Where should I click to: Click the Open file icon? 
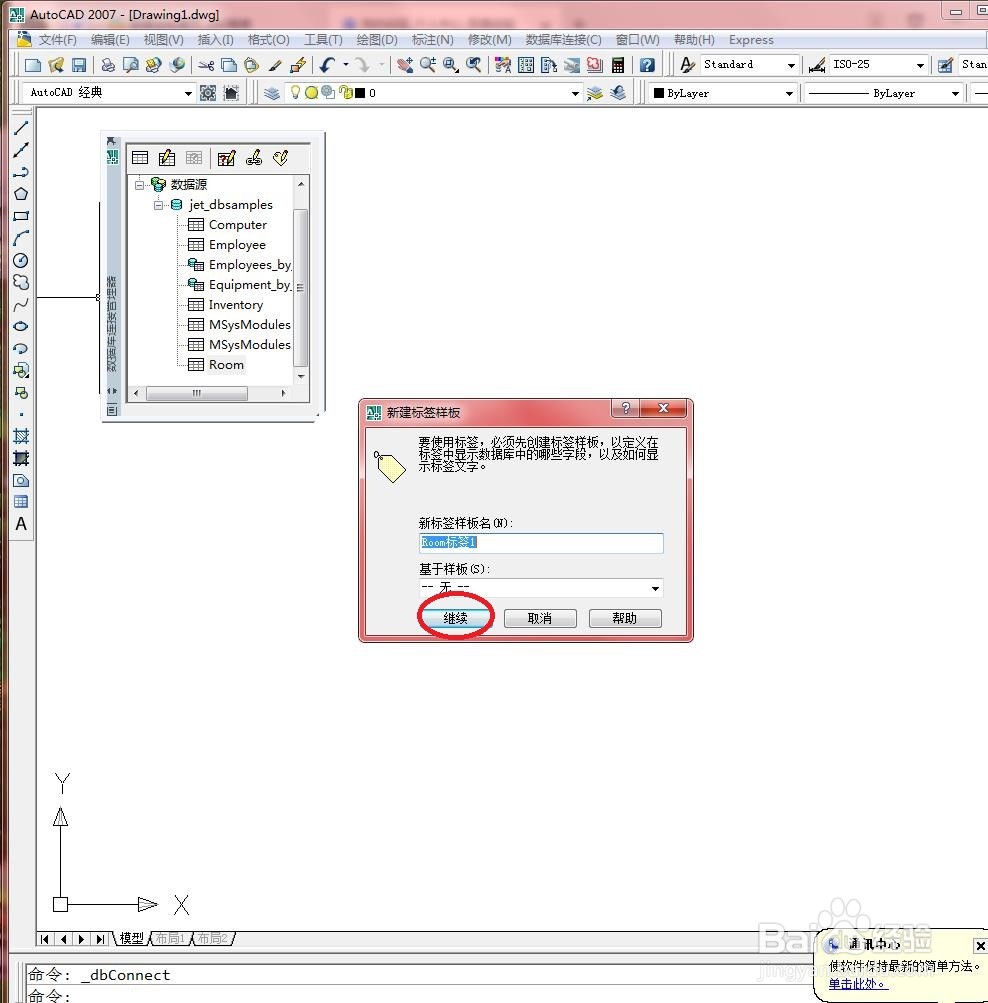56,65
